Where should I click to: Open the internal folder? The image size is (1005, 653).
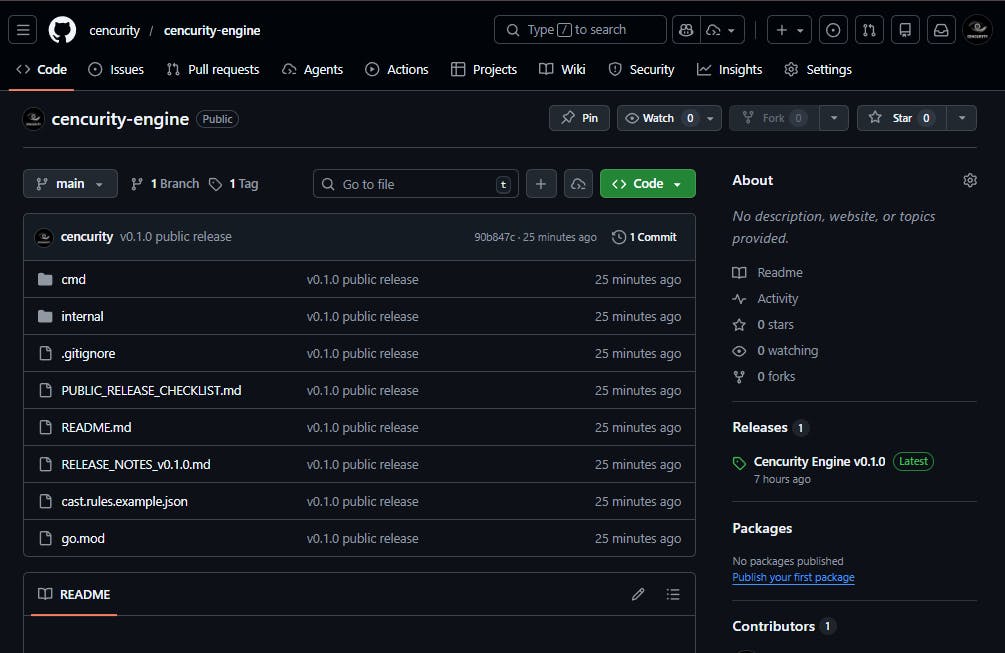pyautogui.click(x=82, y=317)
